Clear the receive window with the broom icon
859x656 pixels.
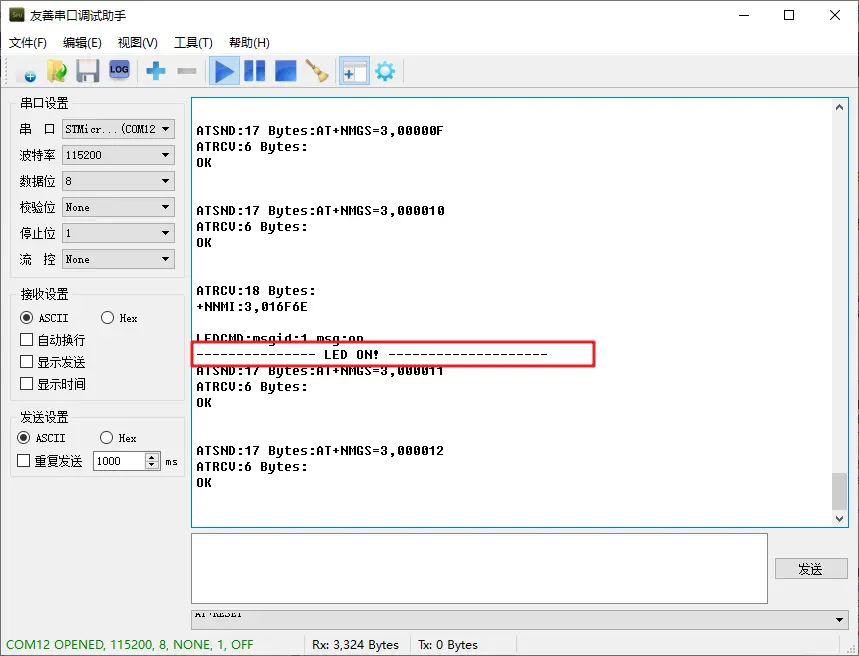[317, 71]
